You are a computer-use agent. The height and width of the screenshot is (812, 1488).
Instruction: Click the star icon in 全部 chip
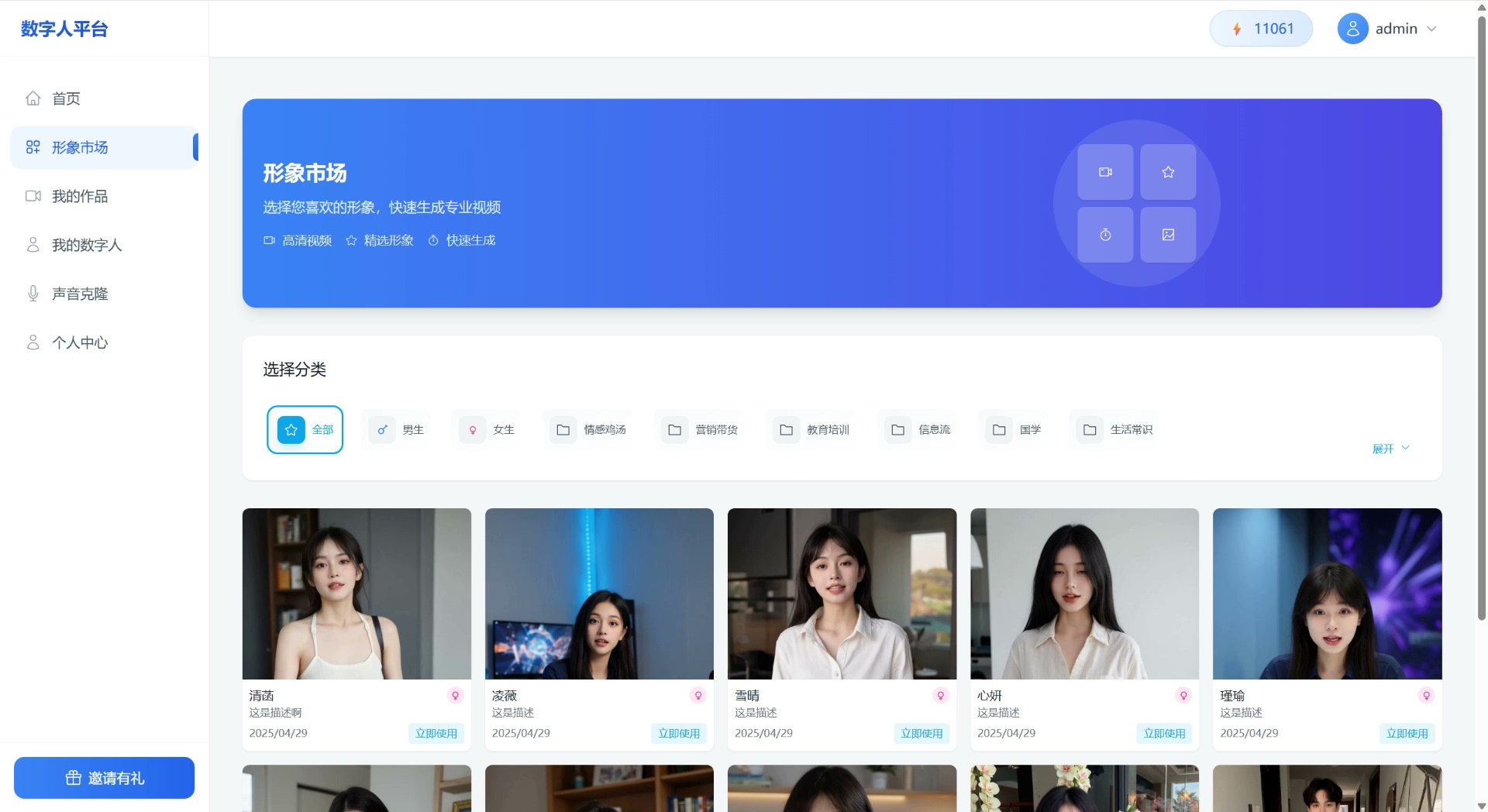pyautogui.click(x=291, y=430)
